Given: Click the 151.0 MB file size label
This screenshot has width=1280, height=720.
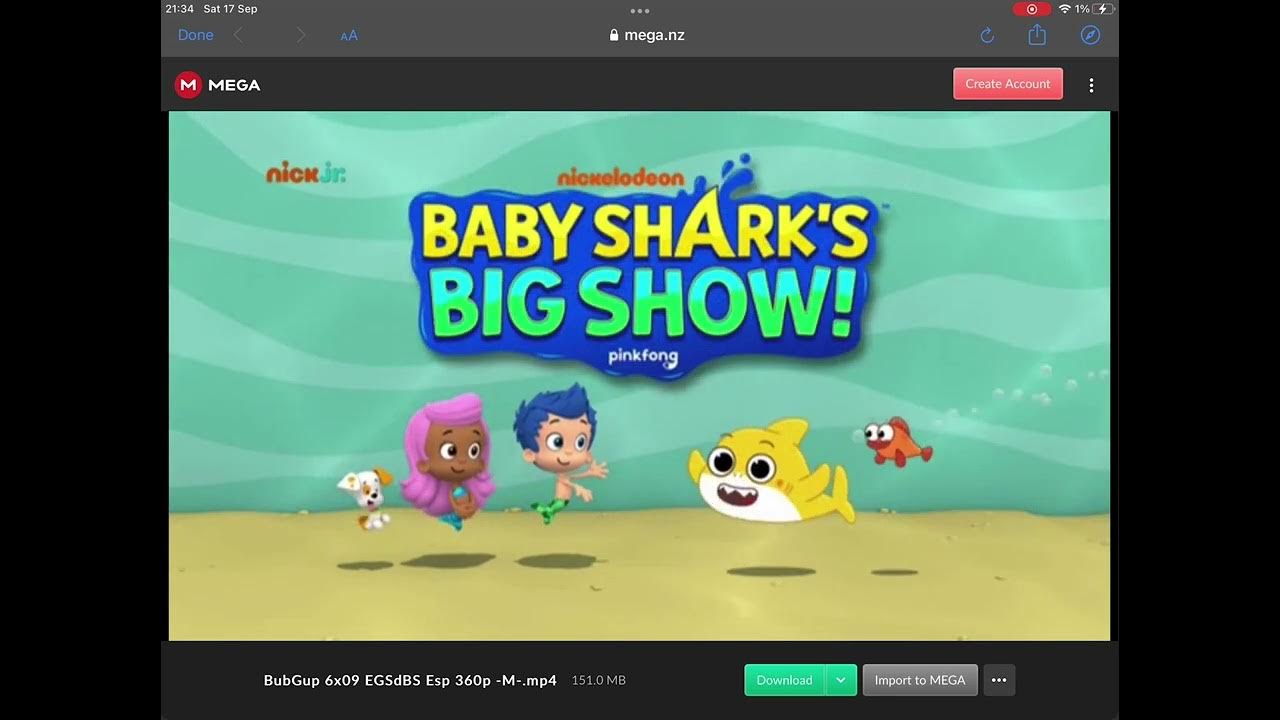Looking at the screenshot, I should pyautogui.click(x=598, y=680).
